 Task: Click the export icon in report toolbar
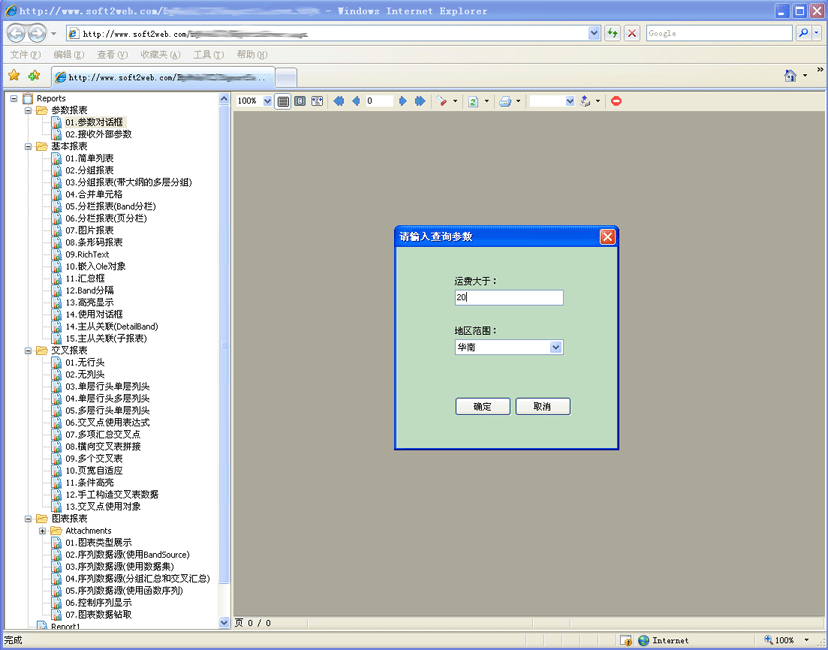pos(585,101)
